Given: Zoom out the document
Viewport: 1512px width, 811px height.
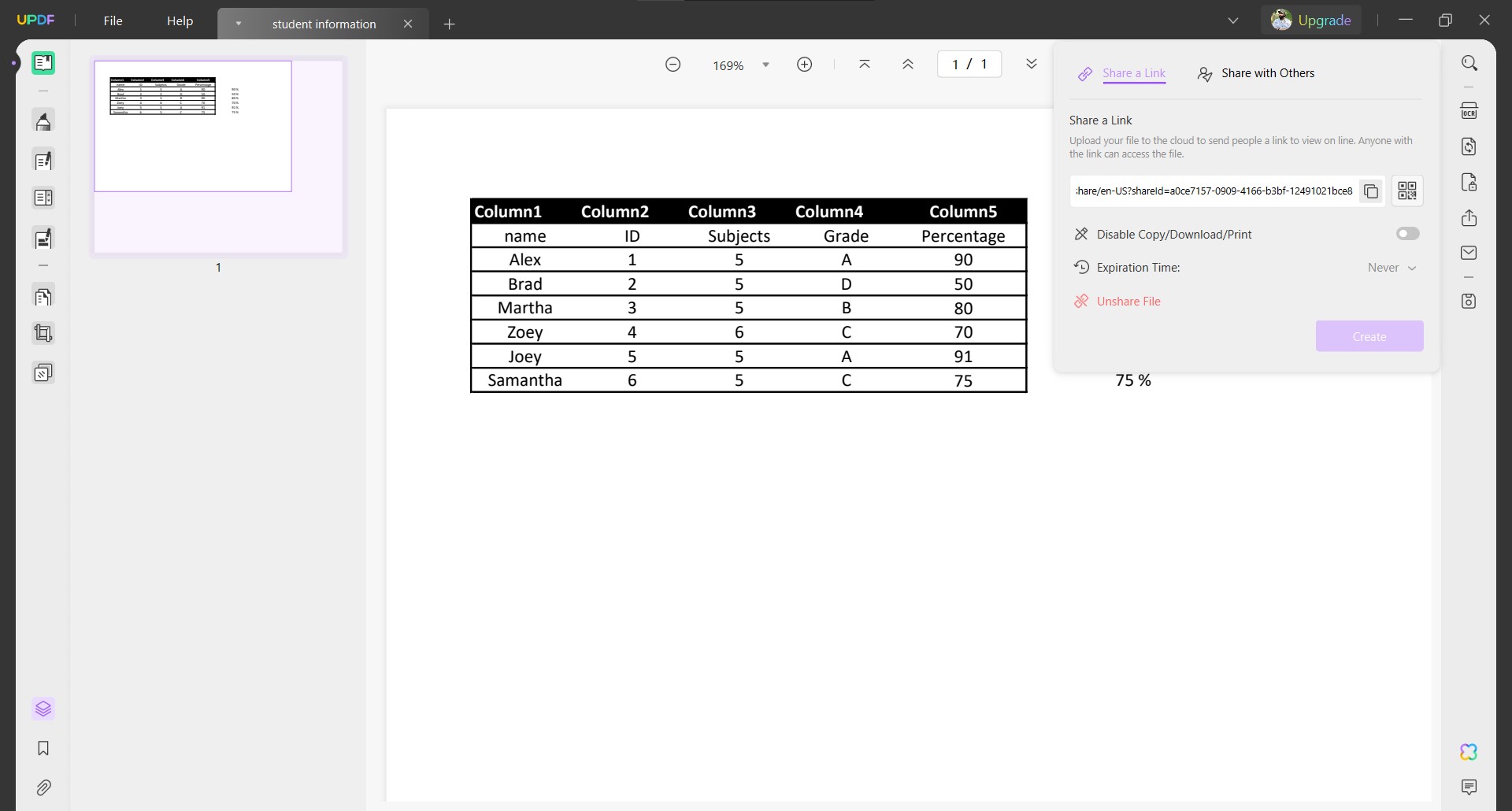Looking at the screenshot, I should (673, 65).
